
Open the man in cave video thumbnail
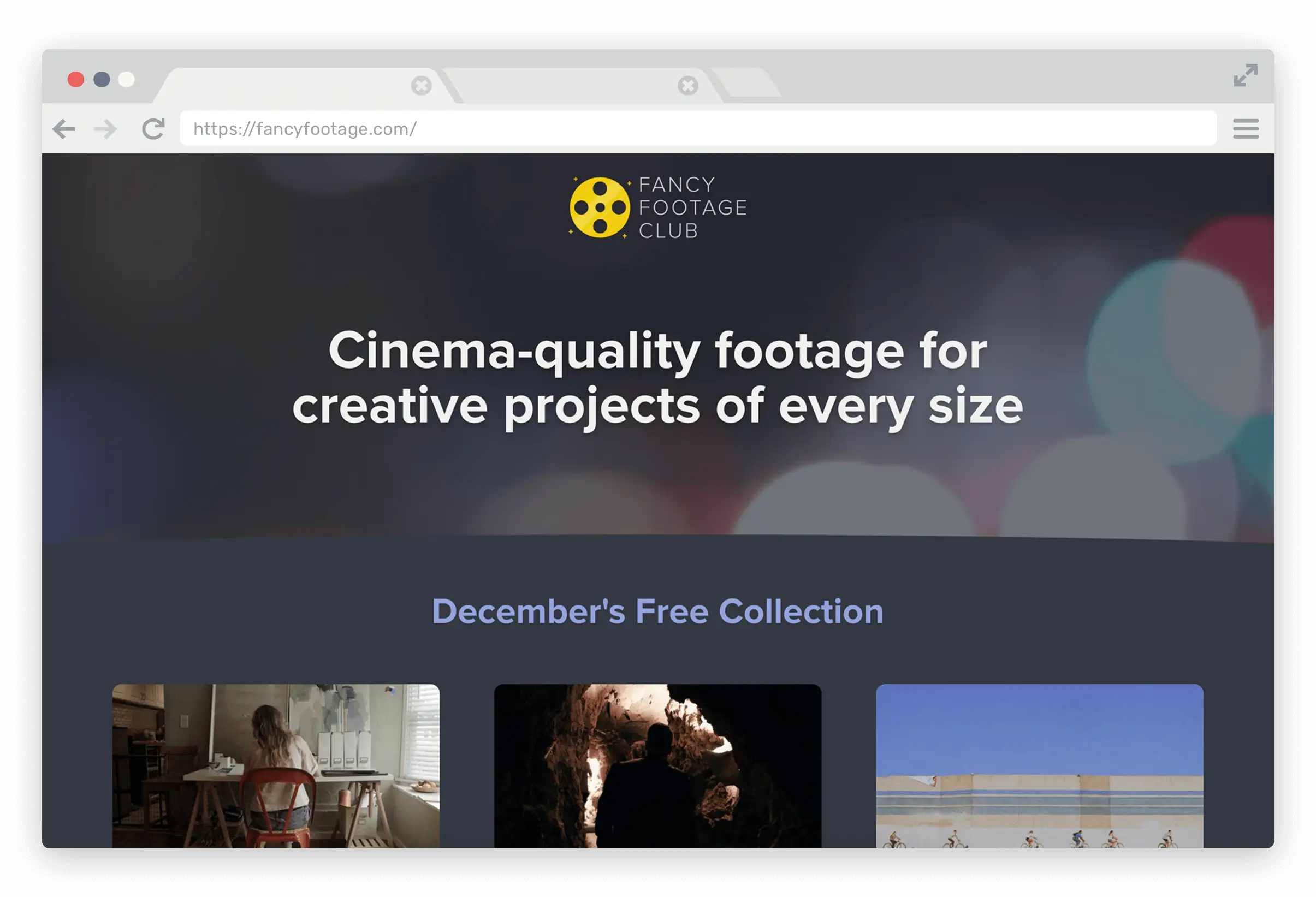[657, 765]
